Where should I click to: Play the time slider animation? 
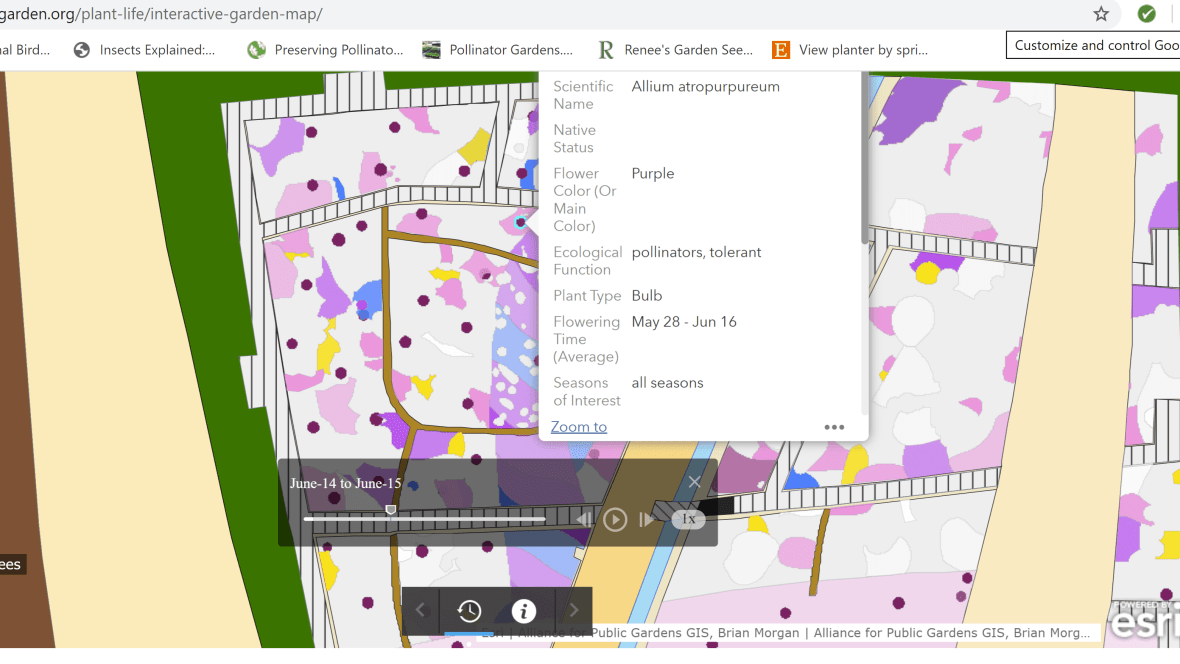(x=615, y=519)
